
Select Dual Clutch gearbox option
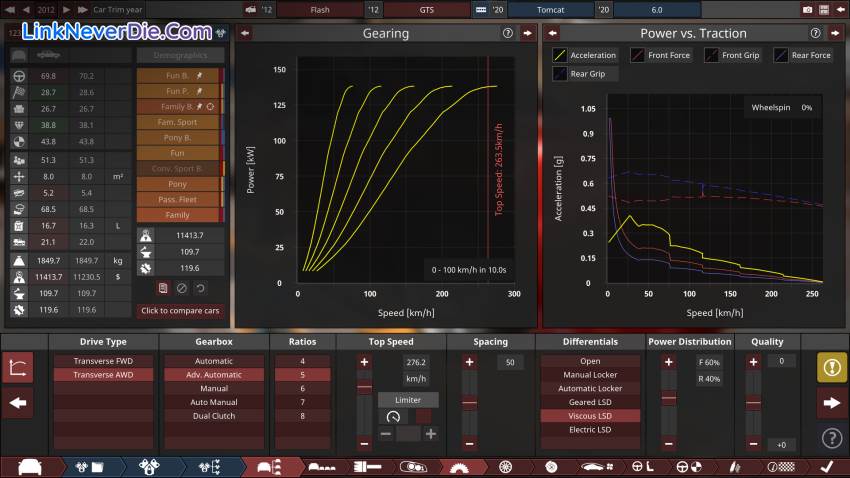[x=214, y=416]
